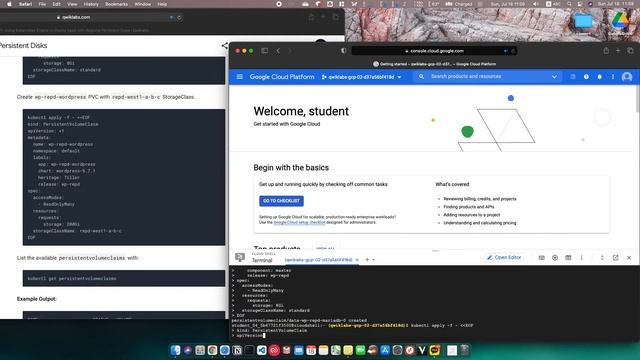Click the console.cloud.google.com address bar
Screen dimensions: 640x360
point(434,51)
